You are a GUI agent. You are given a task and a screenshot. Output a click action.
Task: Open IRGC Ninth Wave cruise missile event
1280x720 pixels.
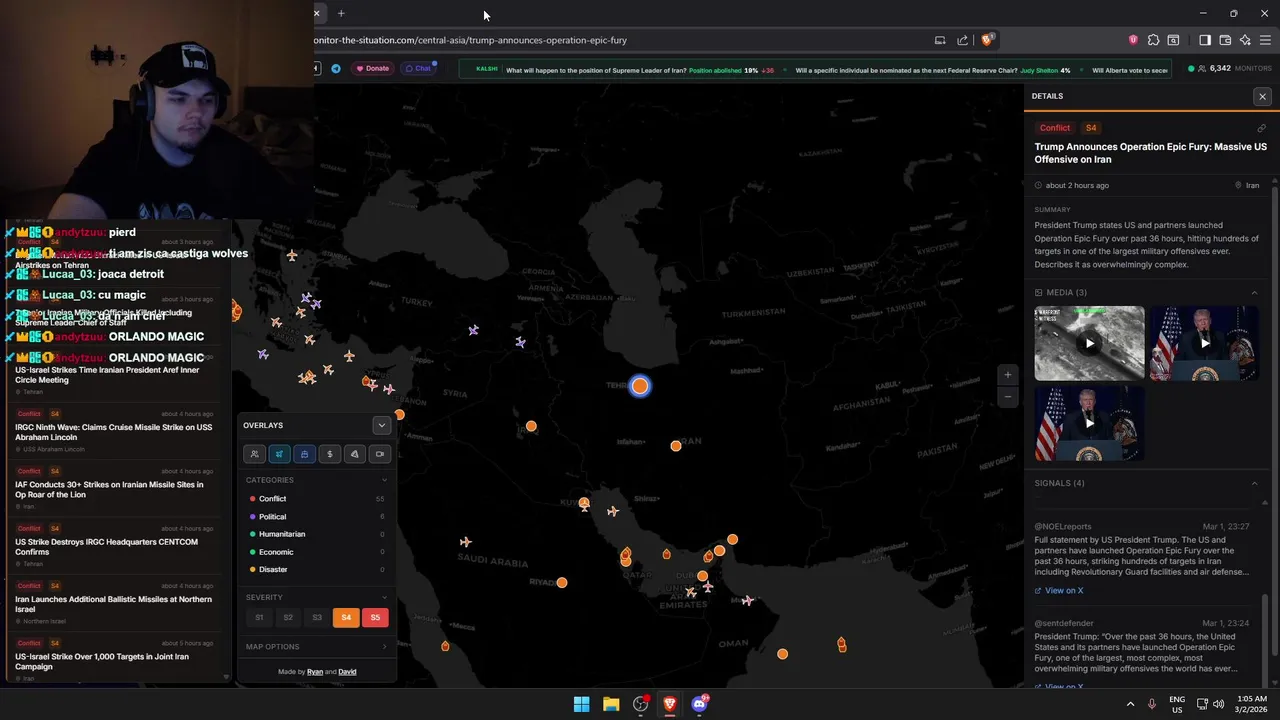coord(114,431)
